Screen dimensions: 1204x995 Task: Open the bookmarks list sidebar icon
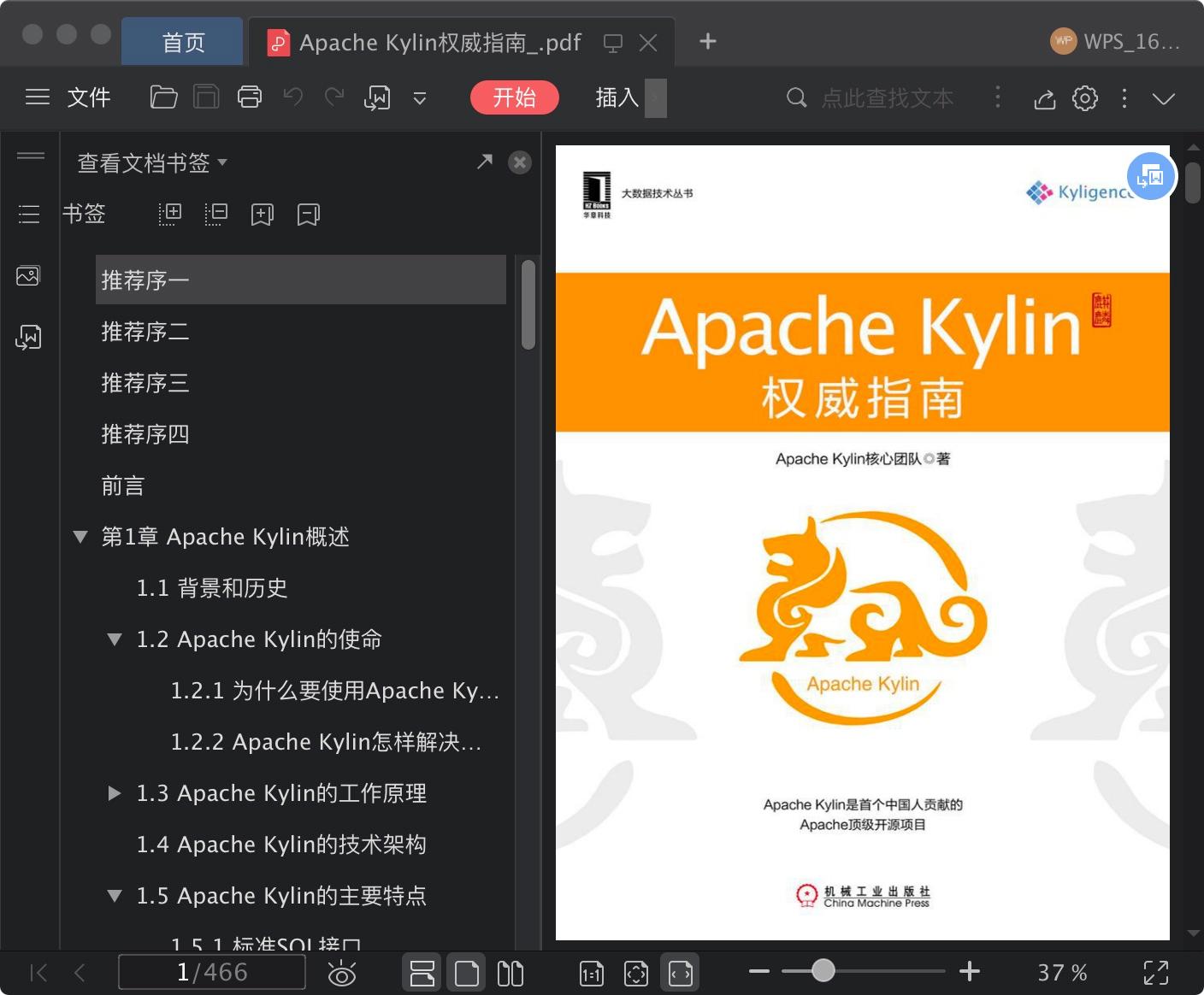[29, 214]
